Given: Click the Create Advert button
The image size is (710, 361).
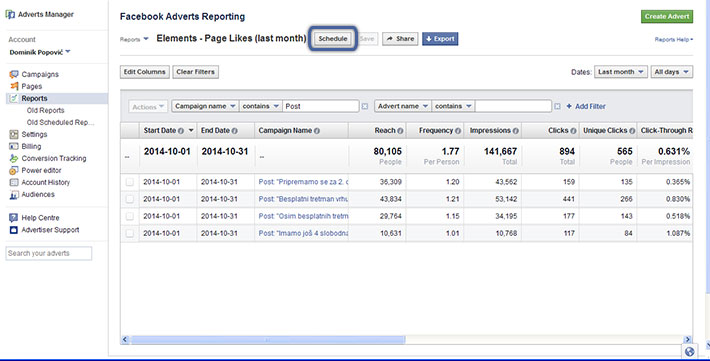Looking at the screenshot, I should pyautogui.click(x=667, y=16).
